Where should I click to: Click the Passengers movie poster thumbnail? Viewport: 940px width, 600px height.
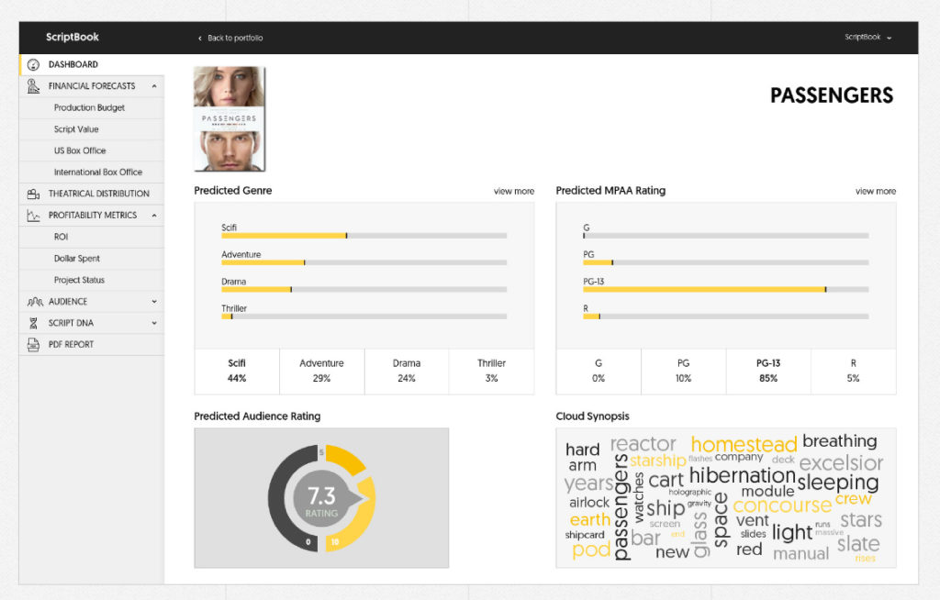(229, 119)
